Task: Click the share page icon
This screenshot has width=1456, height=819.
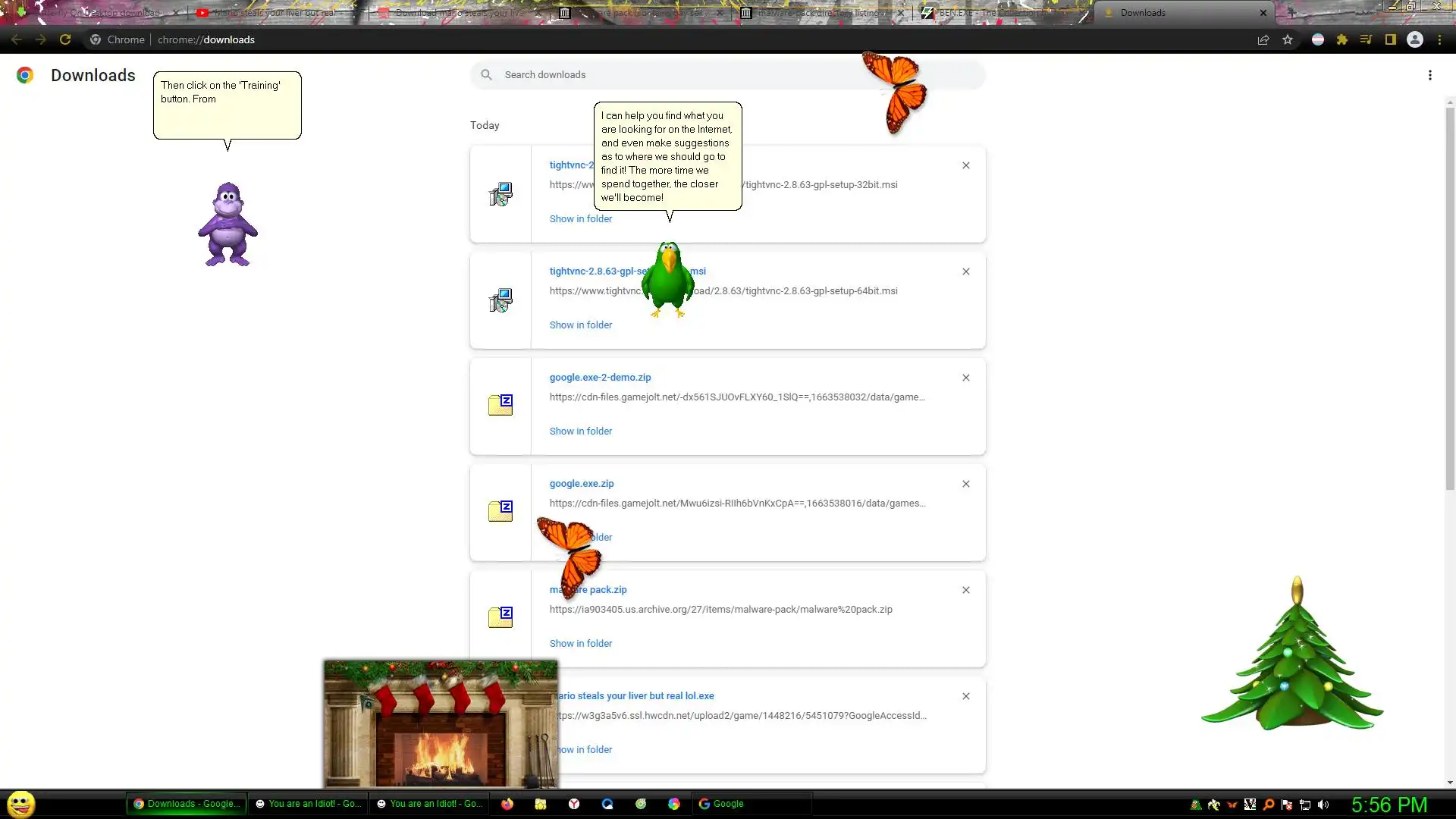Action: [1263, 39]
